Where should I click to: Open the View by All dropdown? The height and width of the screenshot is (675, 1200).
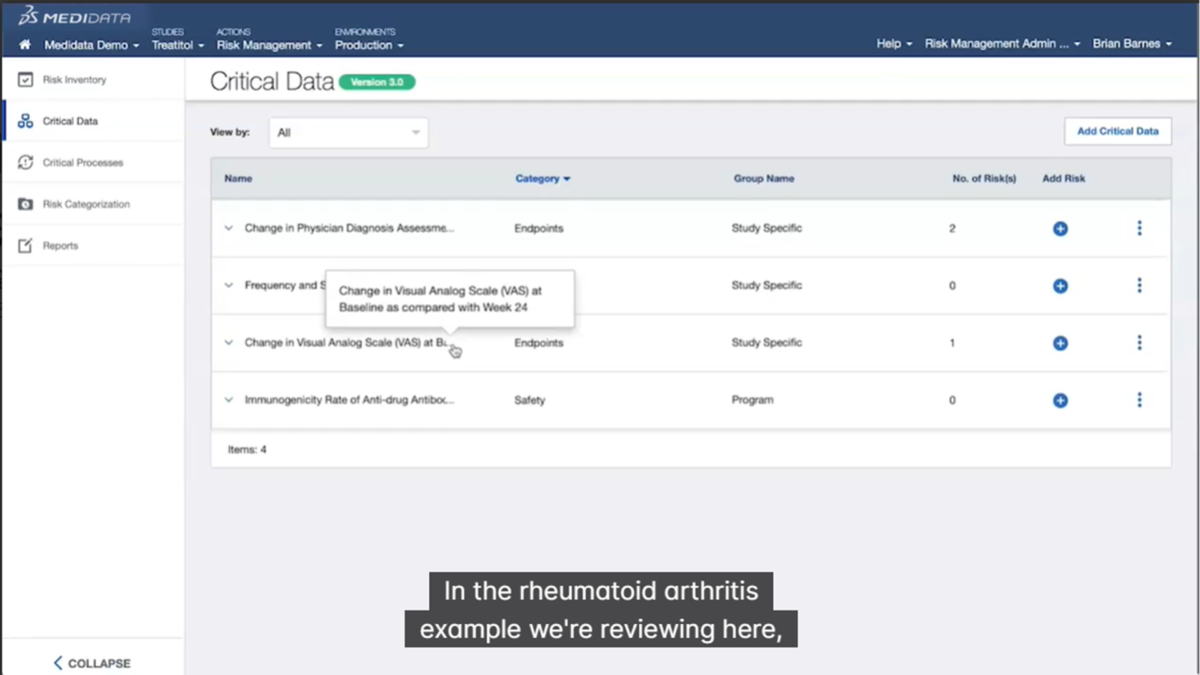tap(348, 133)
